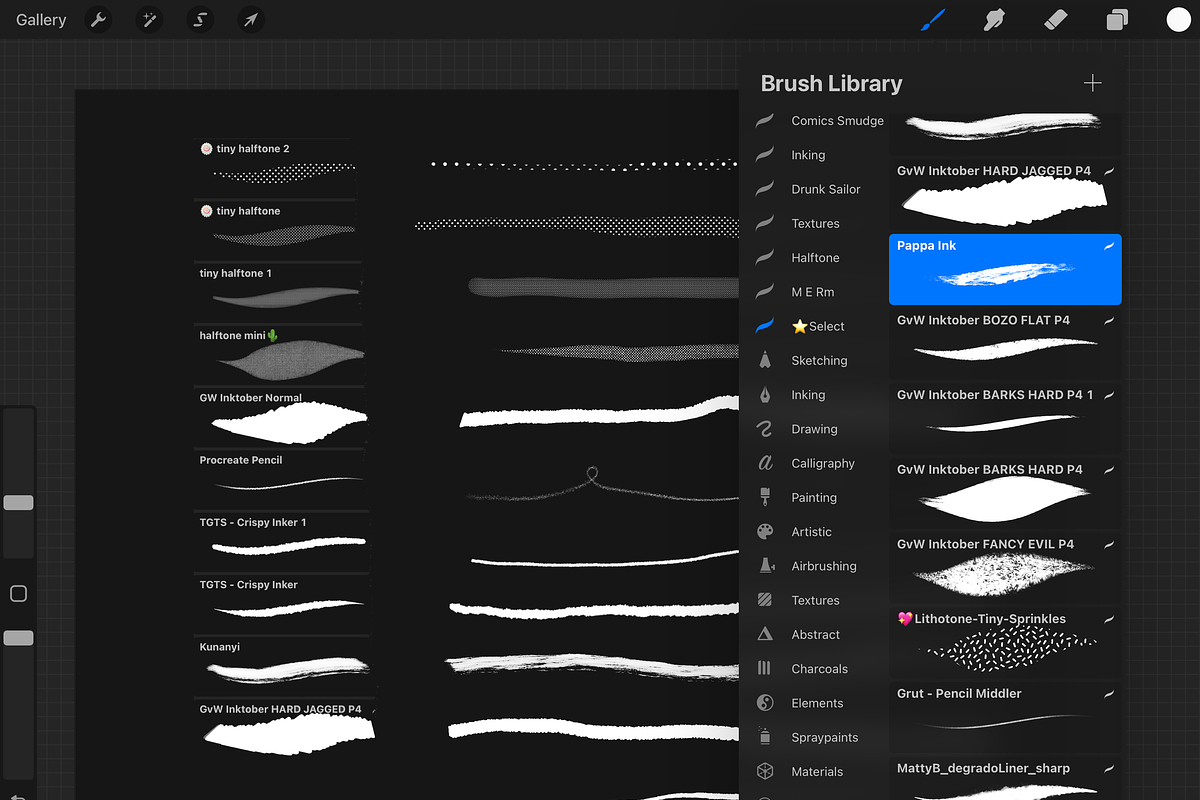The height and width of the screenshot is (800, 1200).
Task: Click the tiny halftone 1 canvas label
Action: (x=236, y=273)
